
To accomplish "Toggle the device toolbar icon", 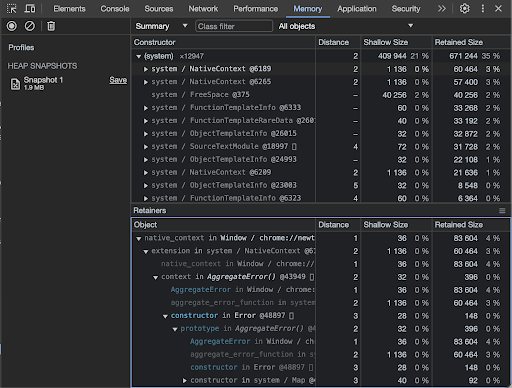I will pos(30,9).
